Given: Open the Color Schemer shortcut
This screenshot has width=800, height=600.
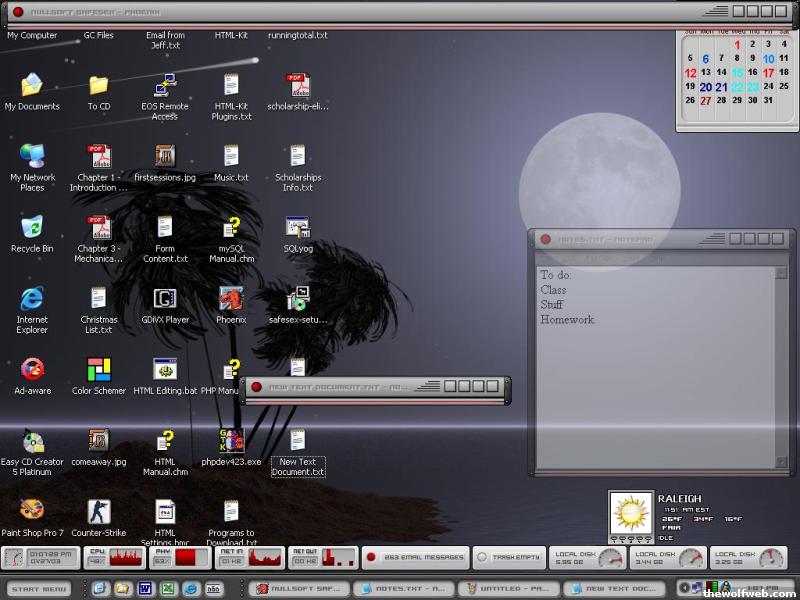Looking at the screenshot, I should pos(98,370).
